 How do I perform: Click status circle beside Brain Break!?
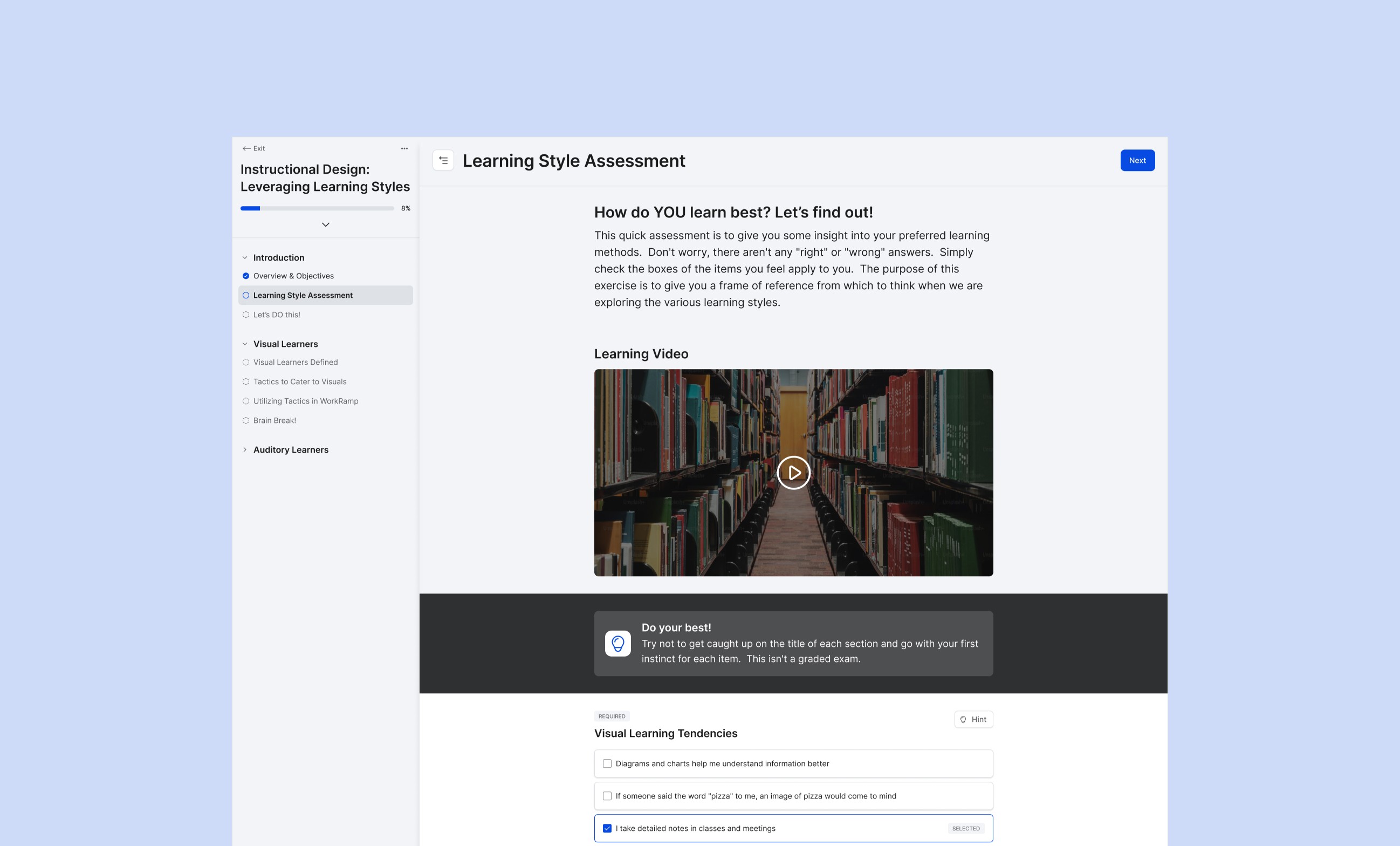246,420
